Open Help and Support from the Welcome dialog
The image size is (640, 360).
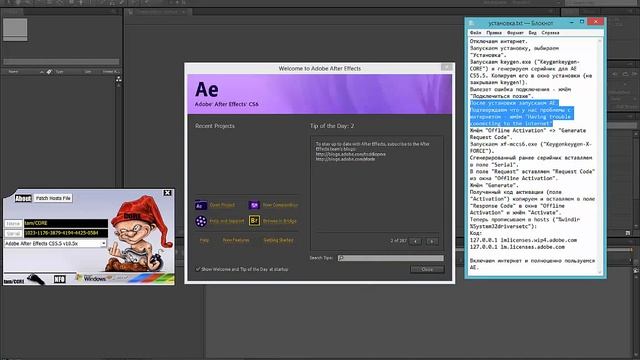click(227, 221)
